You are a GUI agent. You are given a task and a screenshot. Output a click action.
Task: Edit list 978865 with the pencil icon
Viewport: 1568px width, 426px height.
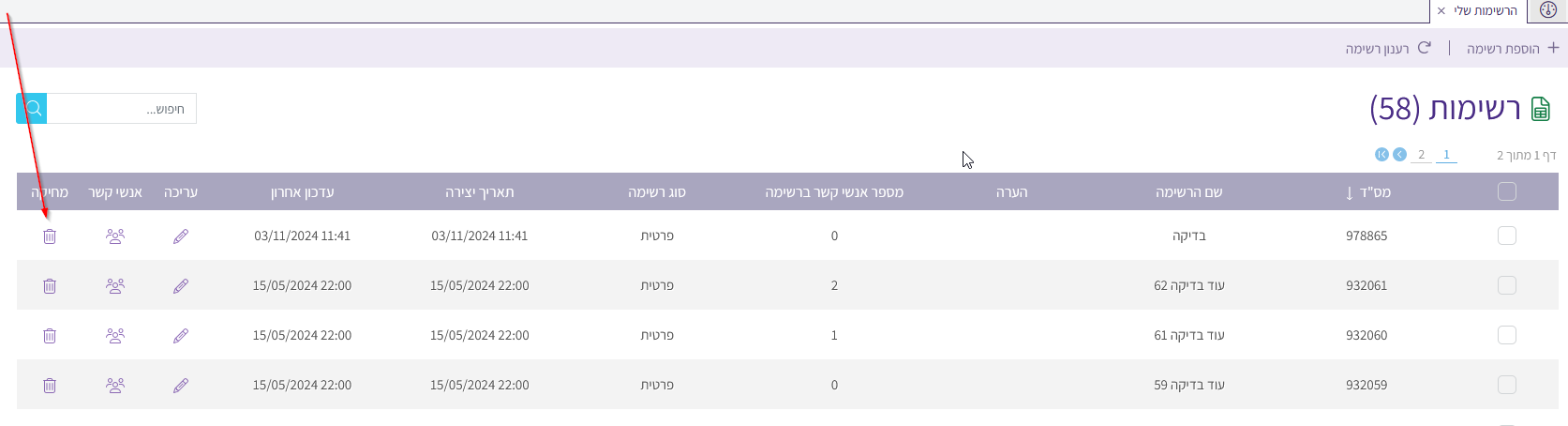[x=181, y=236]
